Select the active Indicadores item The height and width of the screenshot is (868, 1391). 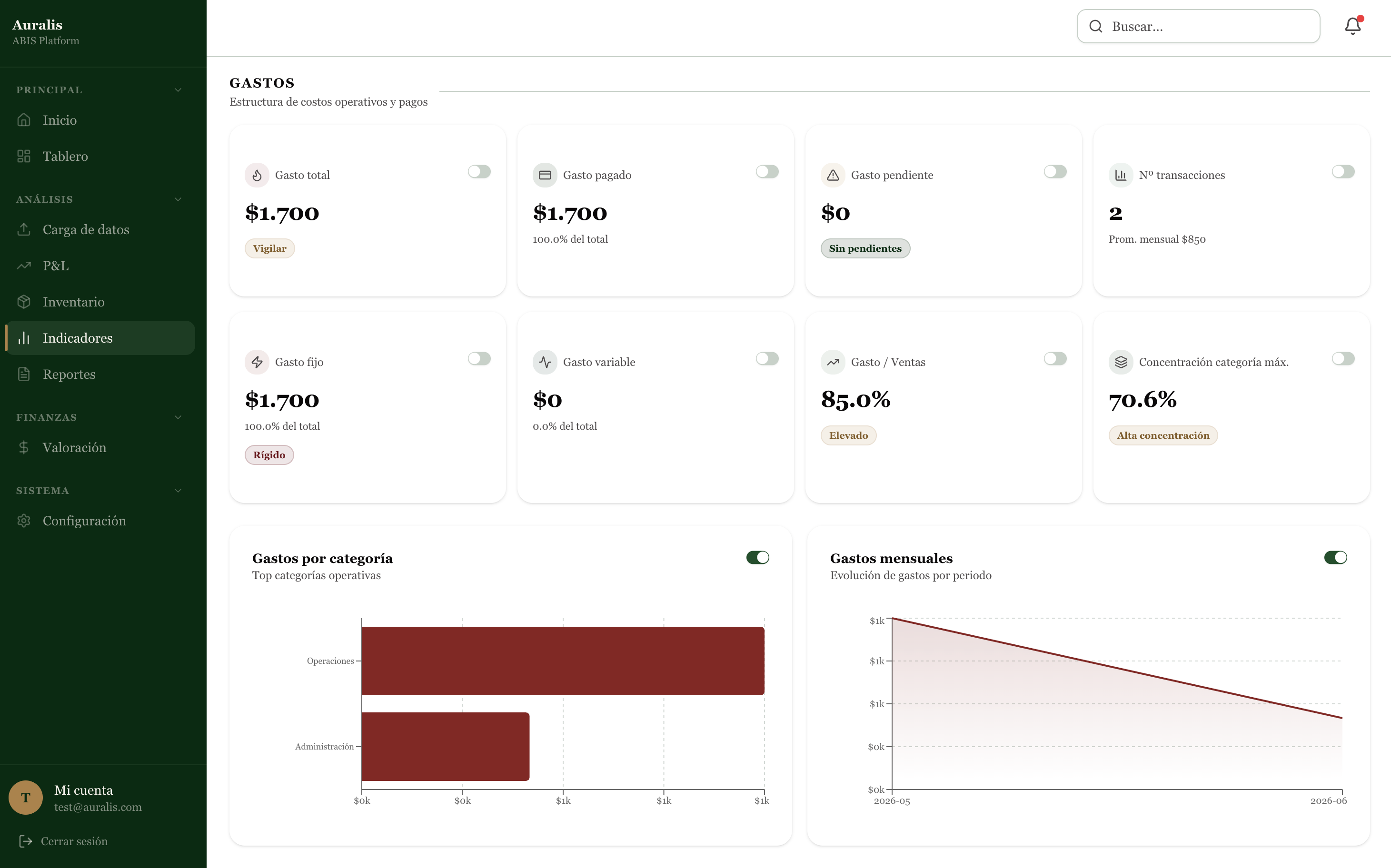100,338
